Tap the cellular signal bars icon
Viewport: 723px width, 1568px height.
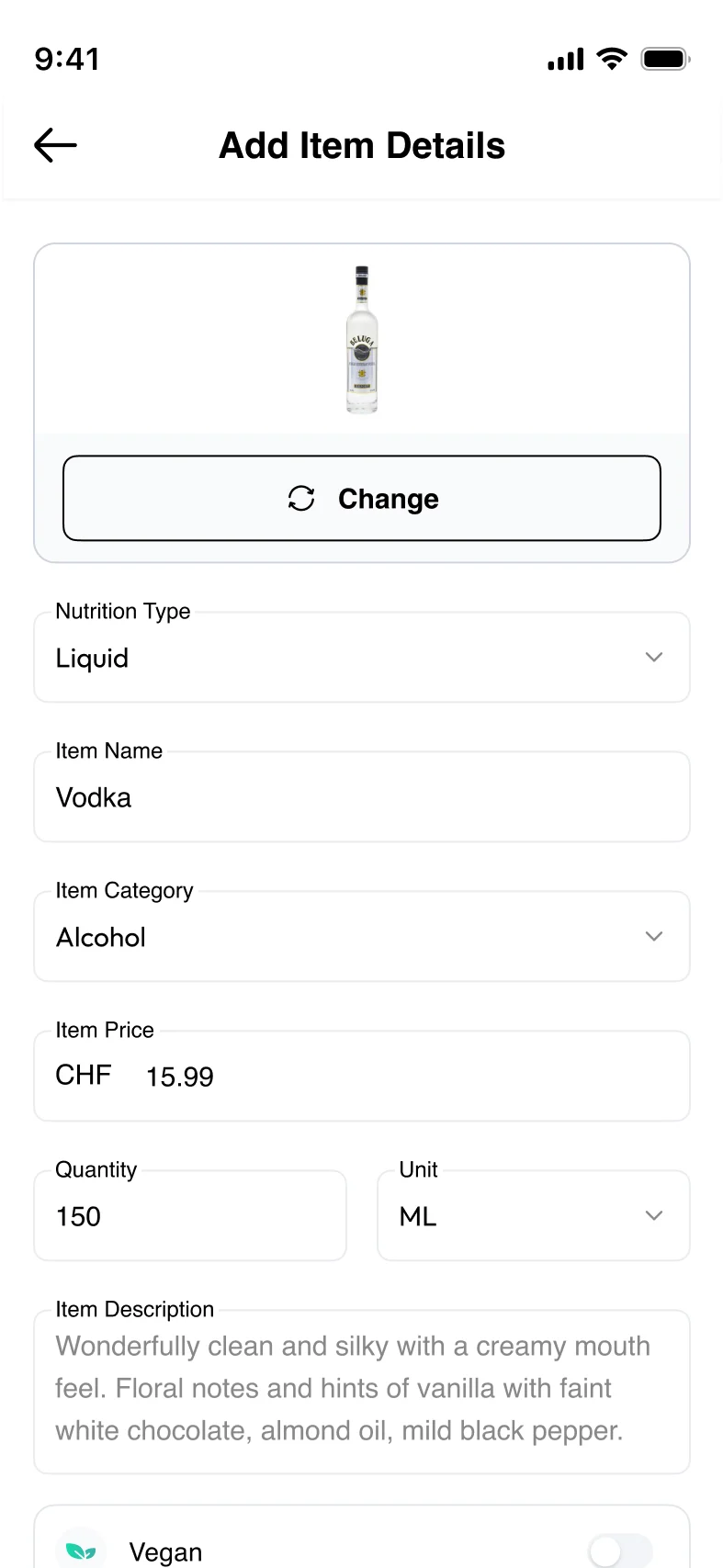point(565,60)
